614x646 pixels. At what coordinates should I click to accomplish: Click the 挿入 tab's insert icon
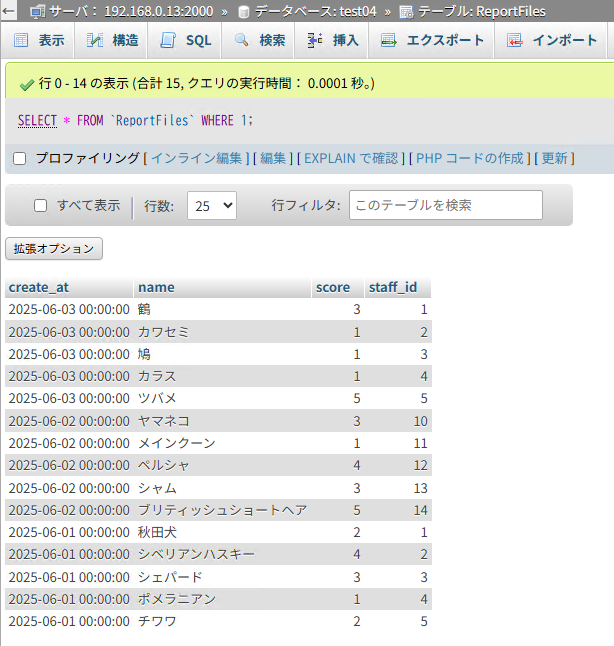tap(315, 40)
